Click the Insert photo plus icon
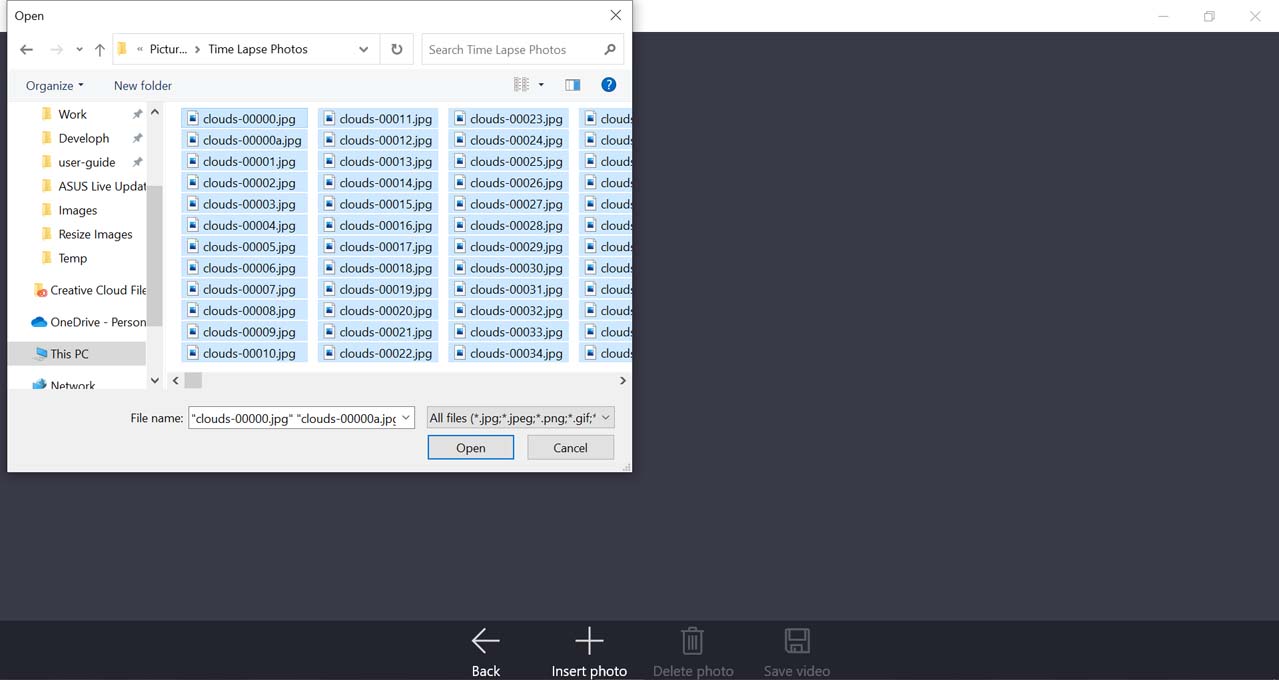The width and height of the screenshot is (1279, 680). coord(589,641)
